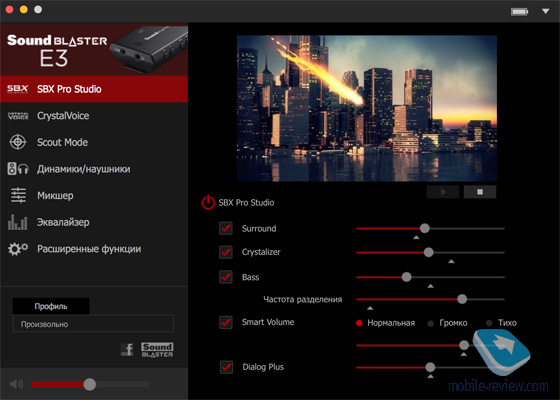Uncheck the Dialog Plus checkbox
This screenshot has height=400, width=560.
click(x=226, y=367)
